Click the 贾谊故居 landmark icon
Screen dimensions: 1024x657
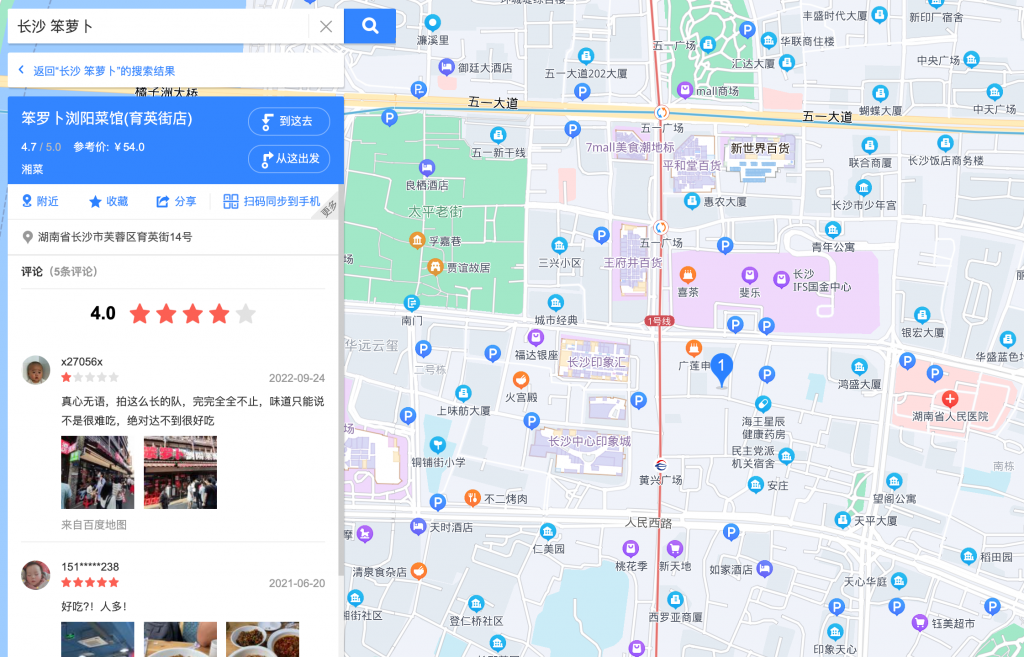click(x=435, y=266)
